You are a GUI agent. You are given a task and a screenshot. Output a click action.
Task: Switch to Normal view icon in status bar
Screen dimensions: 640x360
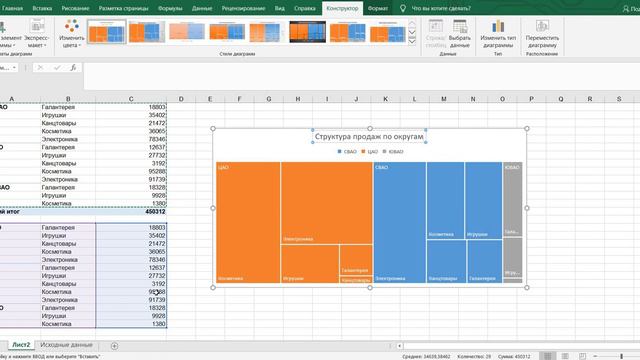click(548, 356)
